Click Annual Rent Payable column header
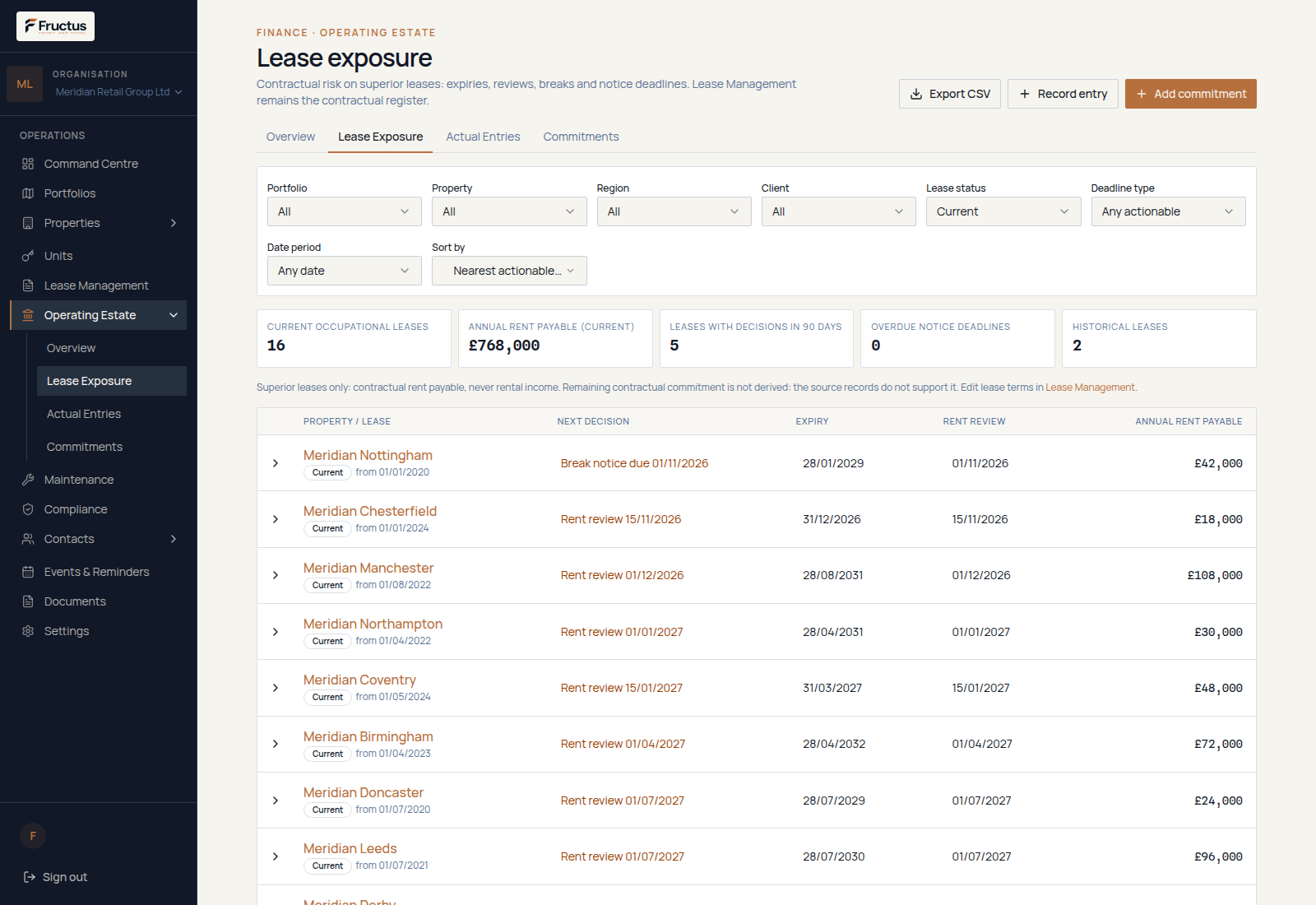This screenshot has height=905, width=1316. [x=1189, y=421]
